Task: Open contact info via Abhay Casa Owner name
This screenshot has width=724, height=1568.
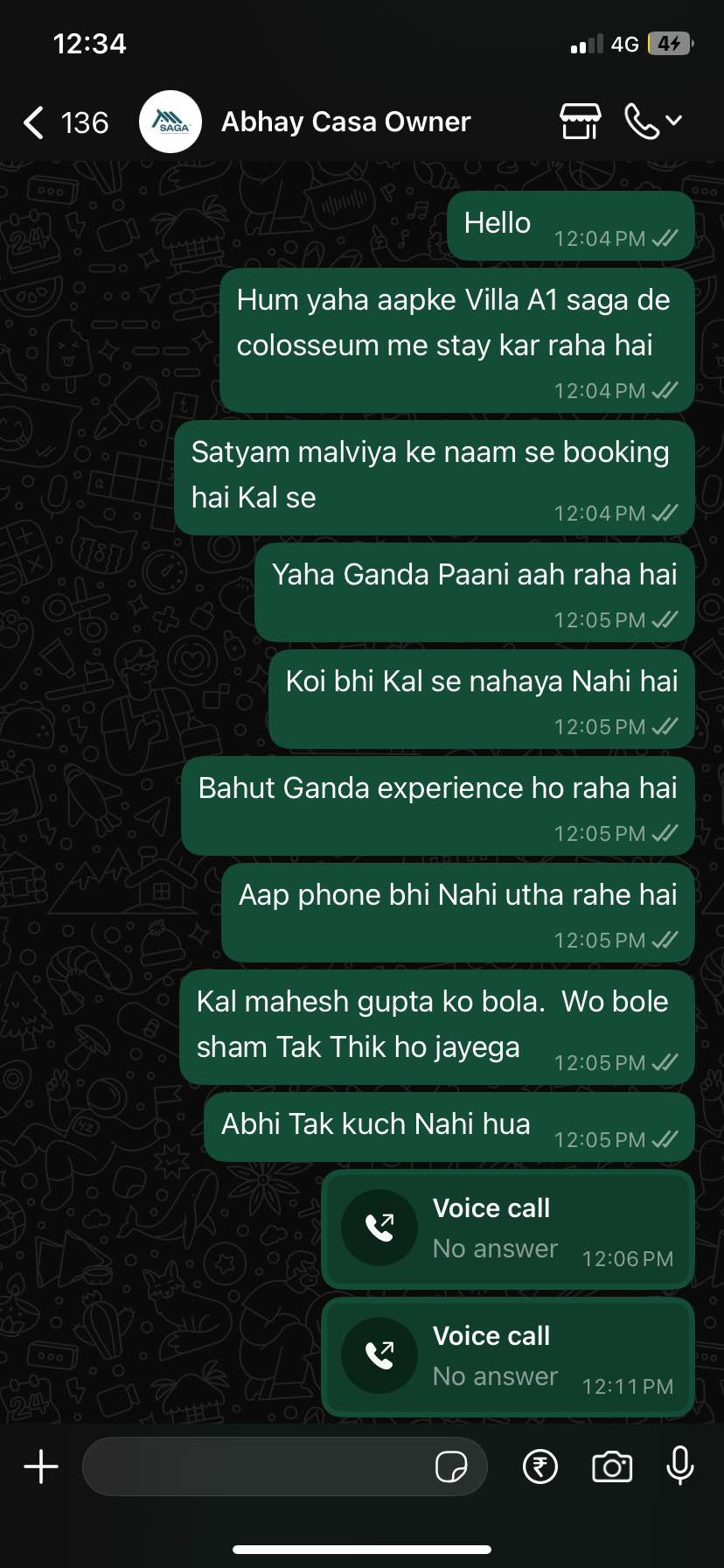Action: pos(345,122)
